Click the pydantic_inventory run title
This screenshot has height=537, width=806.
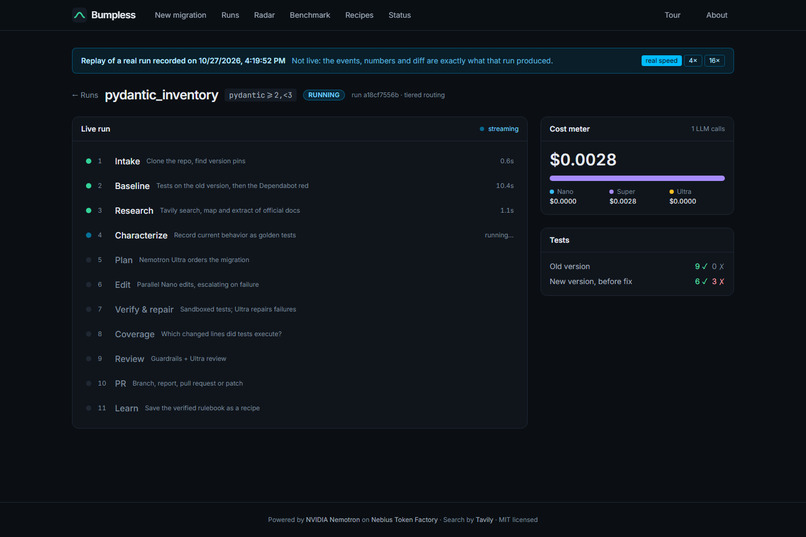coord(161,95)
